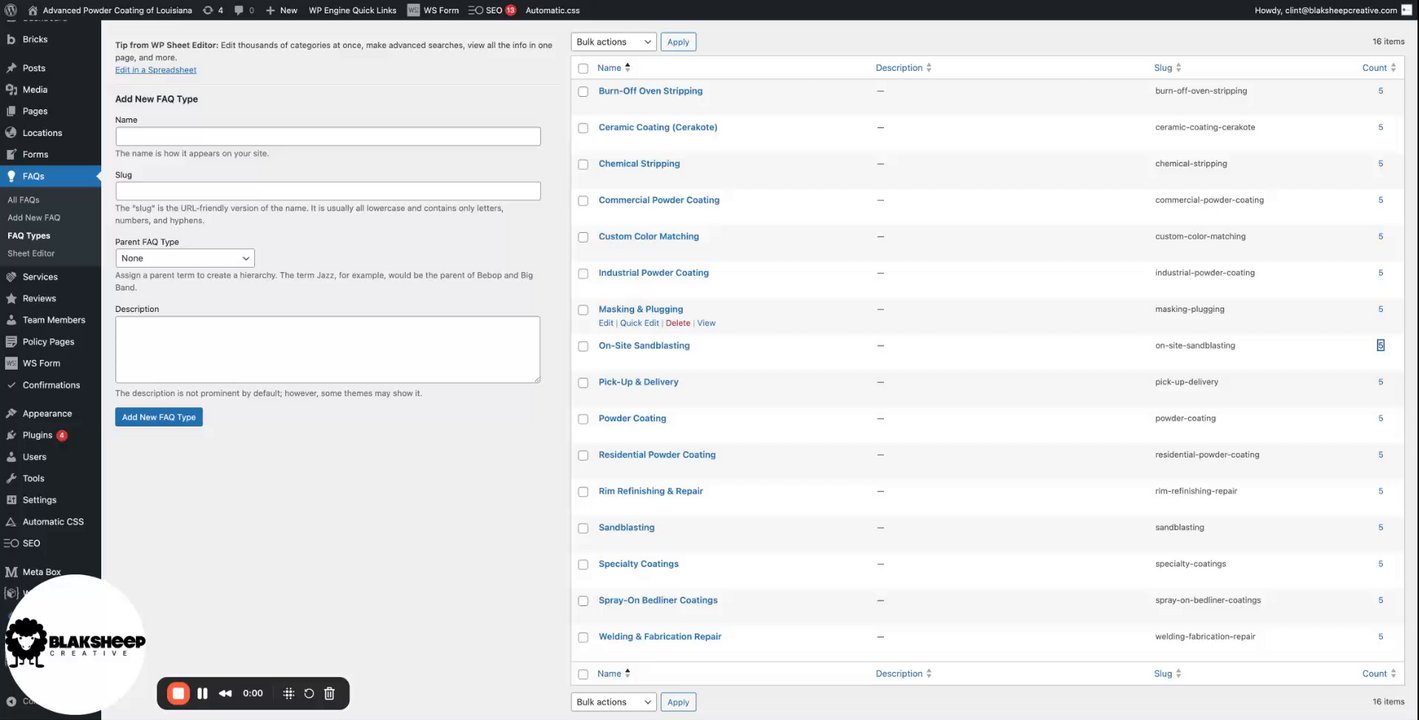The height and width of the screenshot is (720, 1419).
Task: Delete the recording with trash icon
Action: pyautogui.click(x=329, y=693)
